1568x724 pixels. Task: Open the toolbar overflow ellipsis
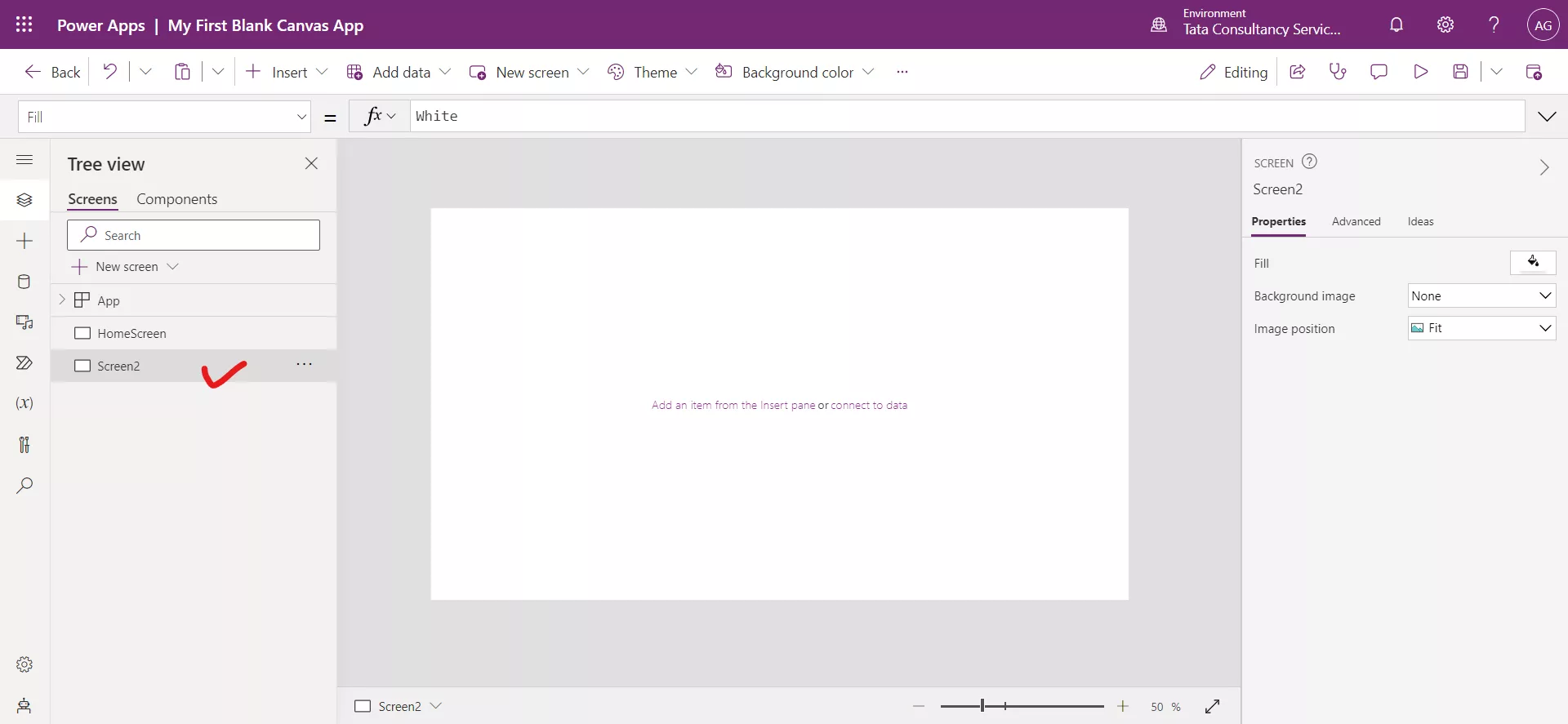click(x=902, y=72)
